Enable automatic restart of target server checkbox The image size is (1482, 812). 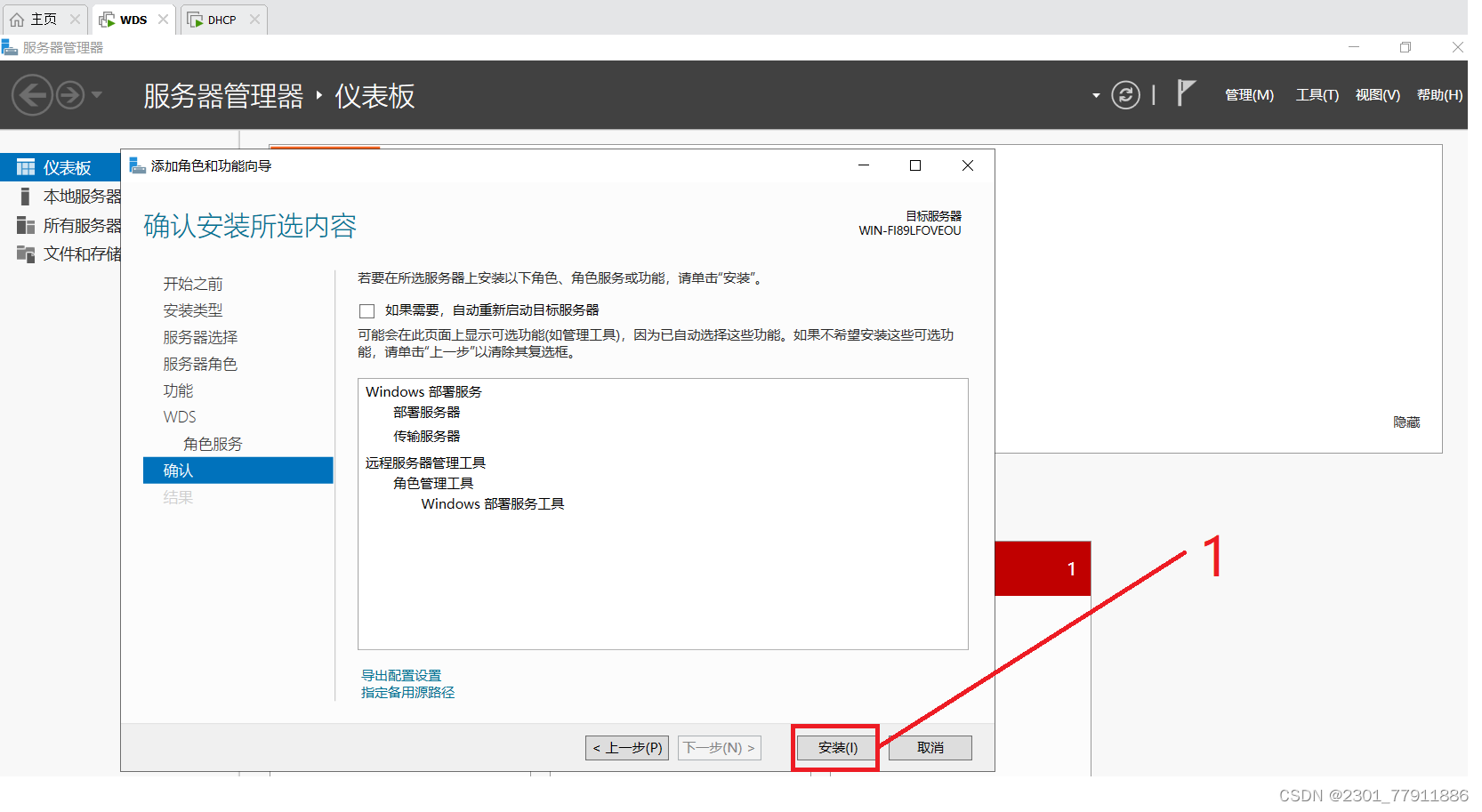366,310
